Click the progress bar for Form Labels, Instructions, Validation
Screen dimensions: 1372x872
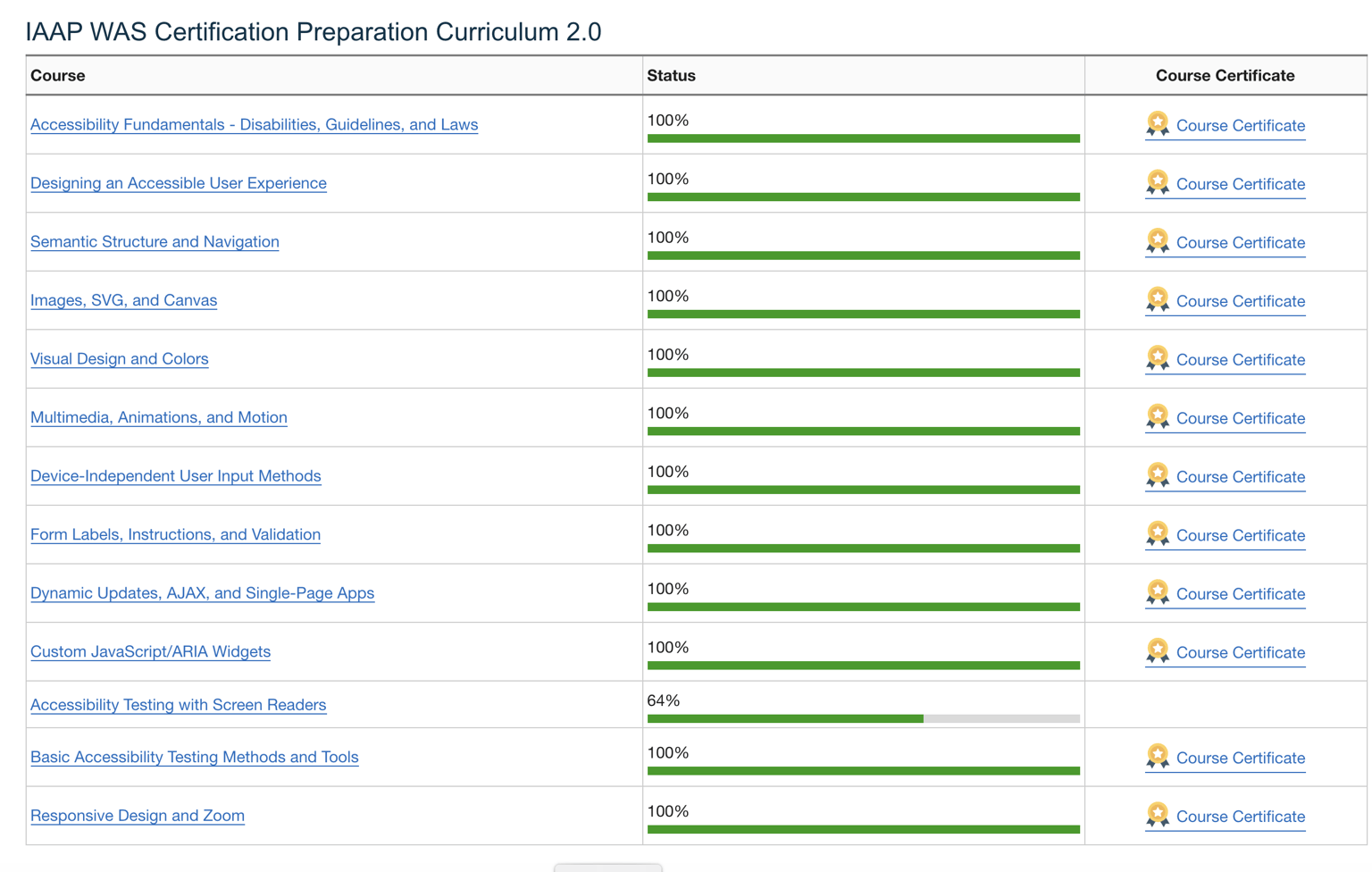point(864,548)
